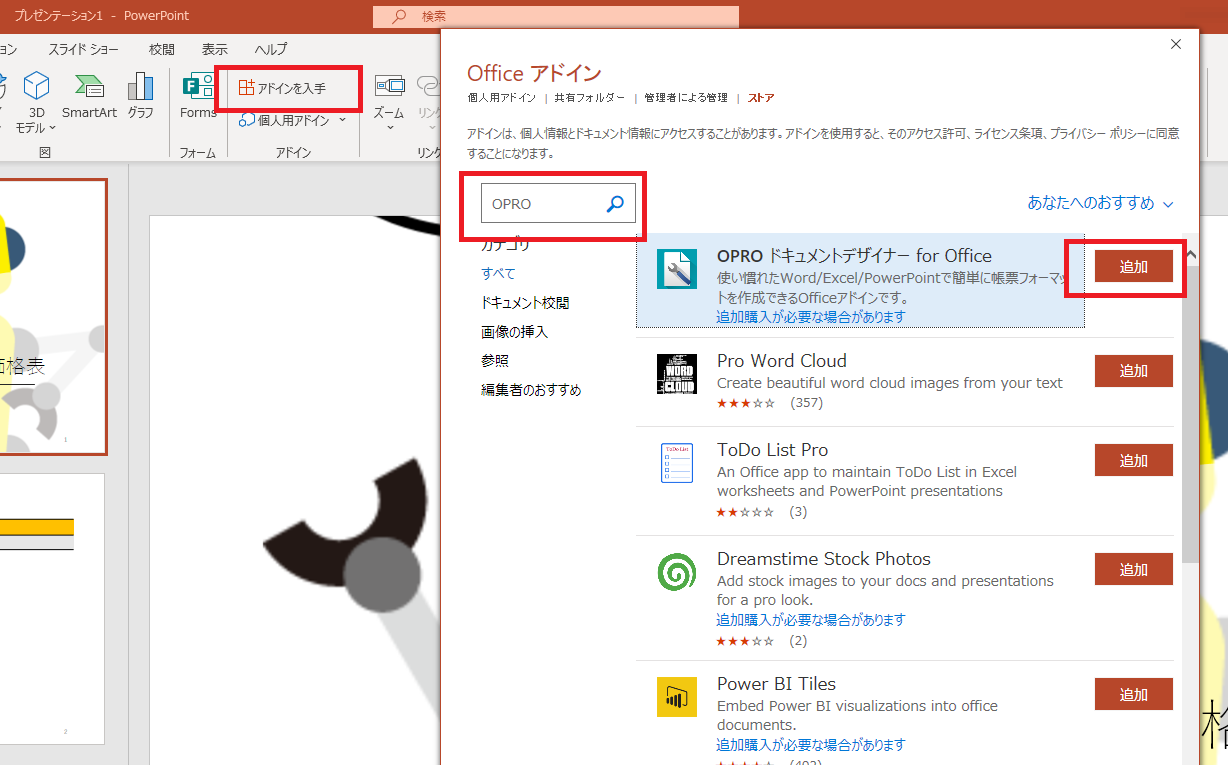Open the 個人用アドイン dropdown in ribbon
The width and height of the screenshot is (1228, 765).
292,120
